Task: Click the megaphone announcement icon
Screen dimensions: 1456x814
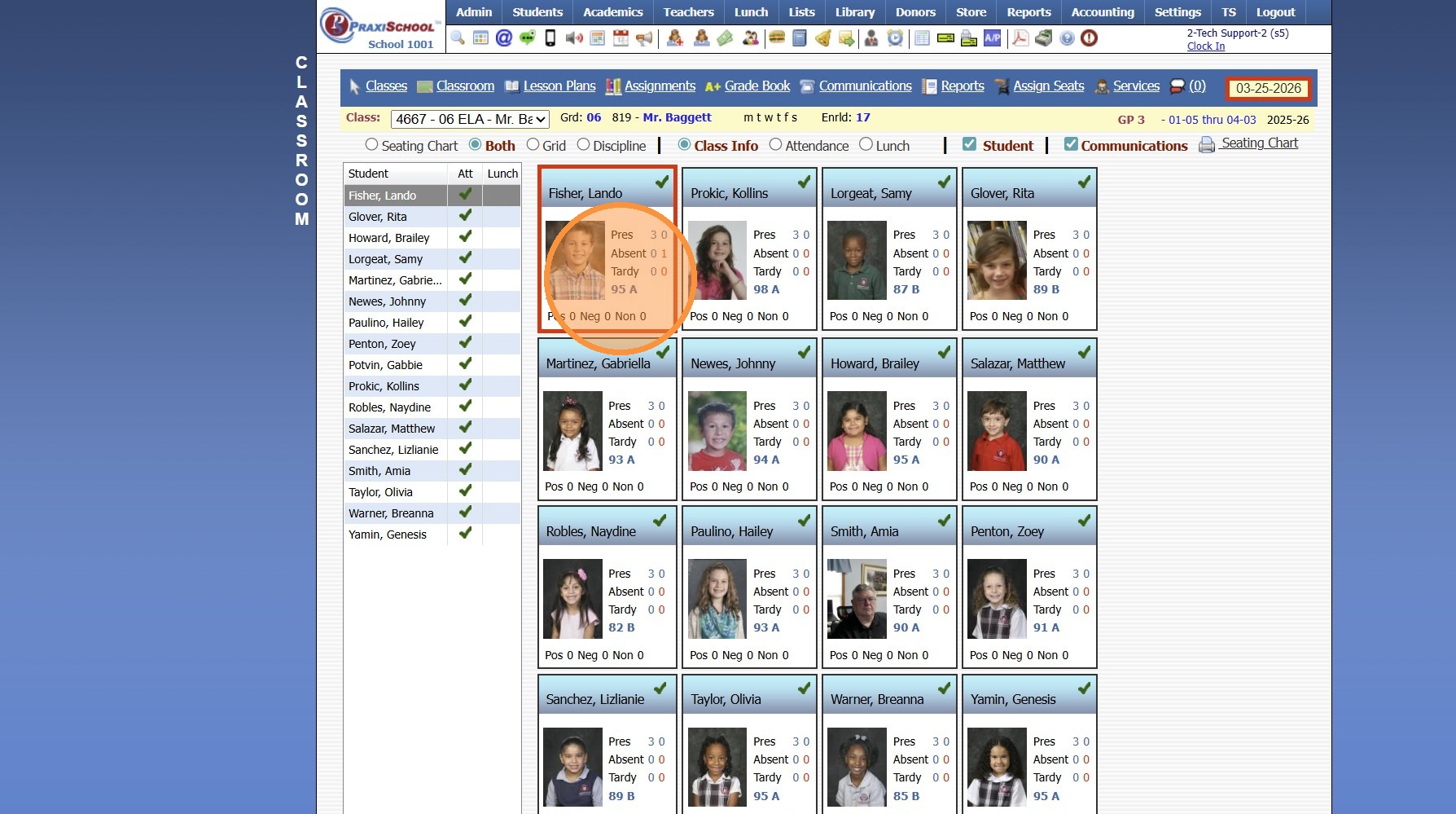Action: tap(644, 38)
